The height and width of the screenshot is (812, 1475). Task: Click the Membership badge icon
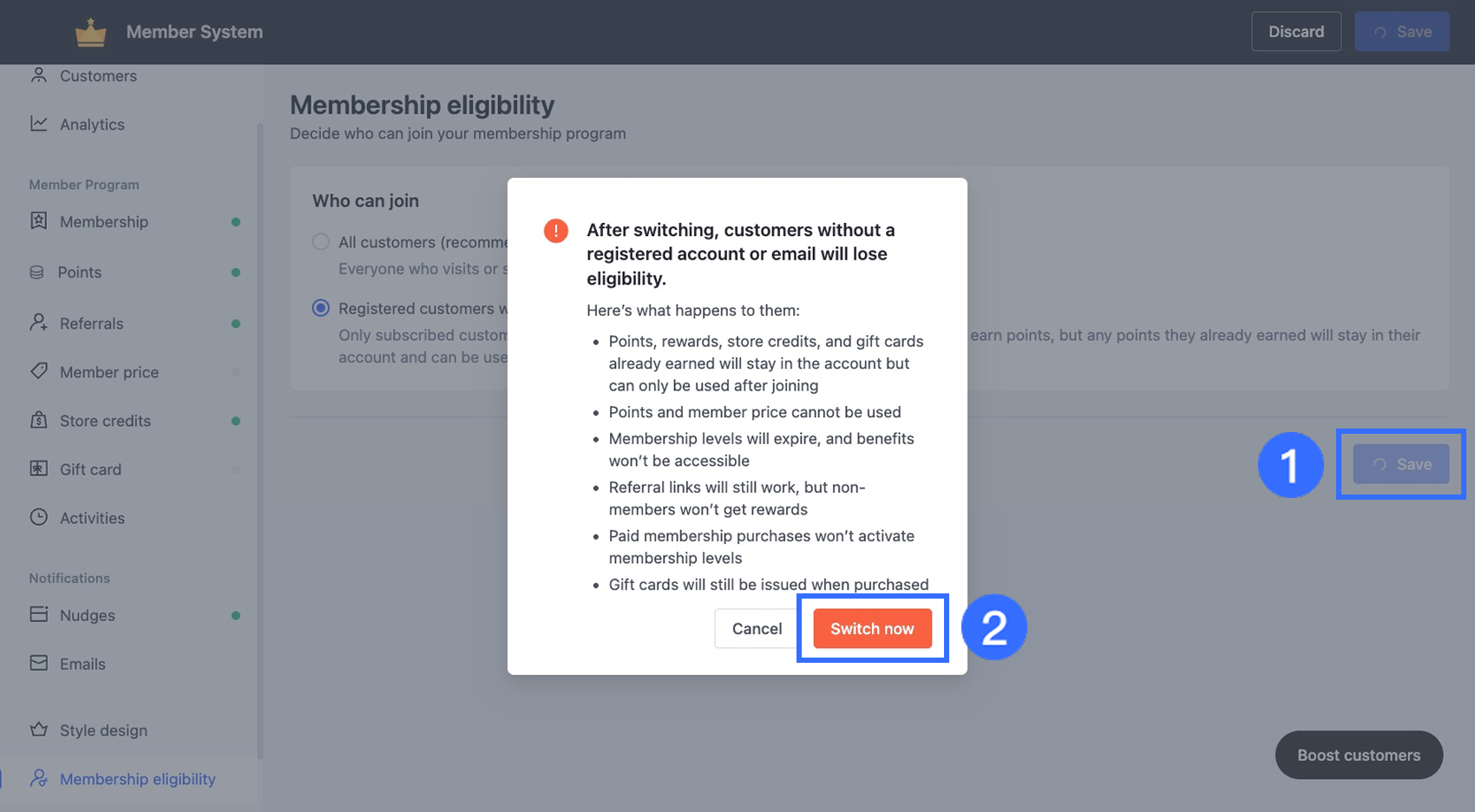(x=39, y=221)
